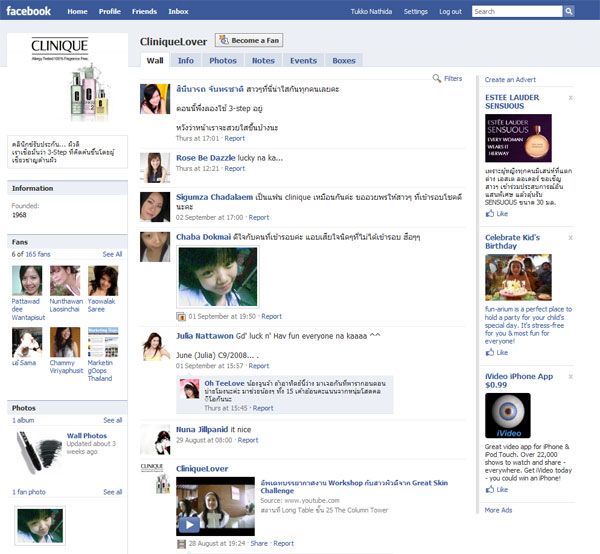Screen dimensions: 600x554
Task: Switch to the Wall tab
Action: 155,60
